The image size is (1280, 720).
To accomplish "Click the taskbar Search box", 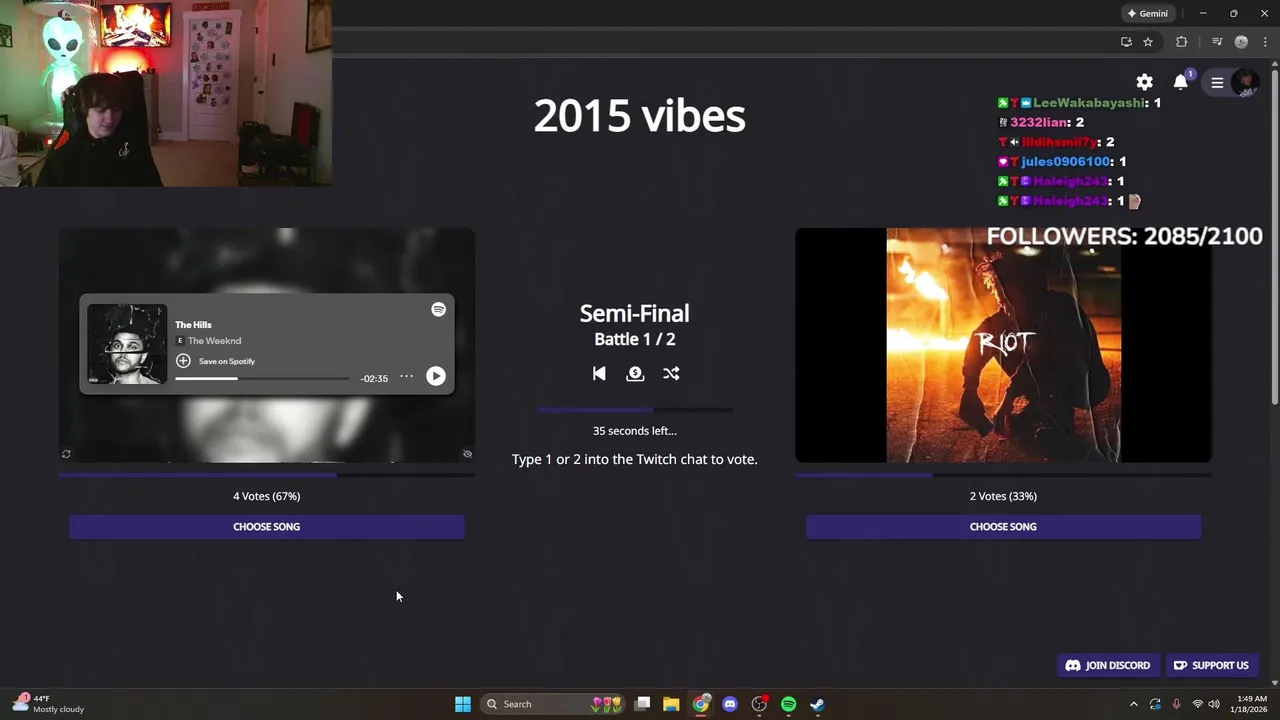I will [x=552, y=704].
